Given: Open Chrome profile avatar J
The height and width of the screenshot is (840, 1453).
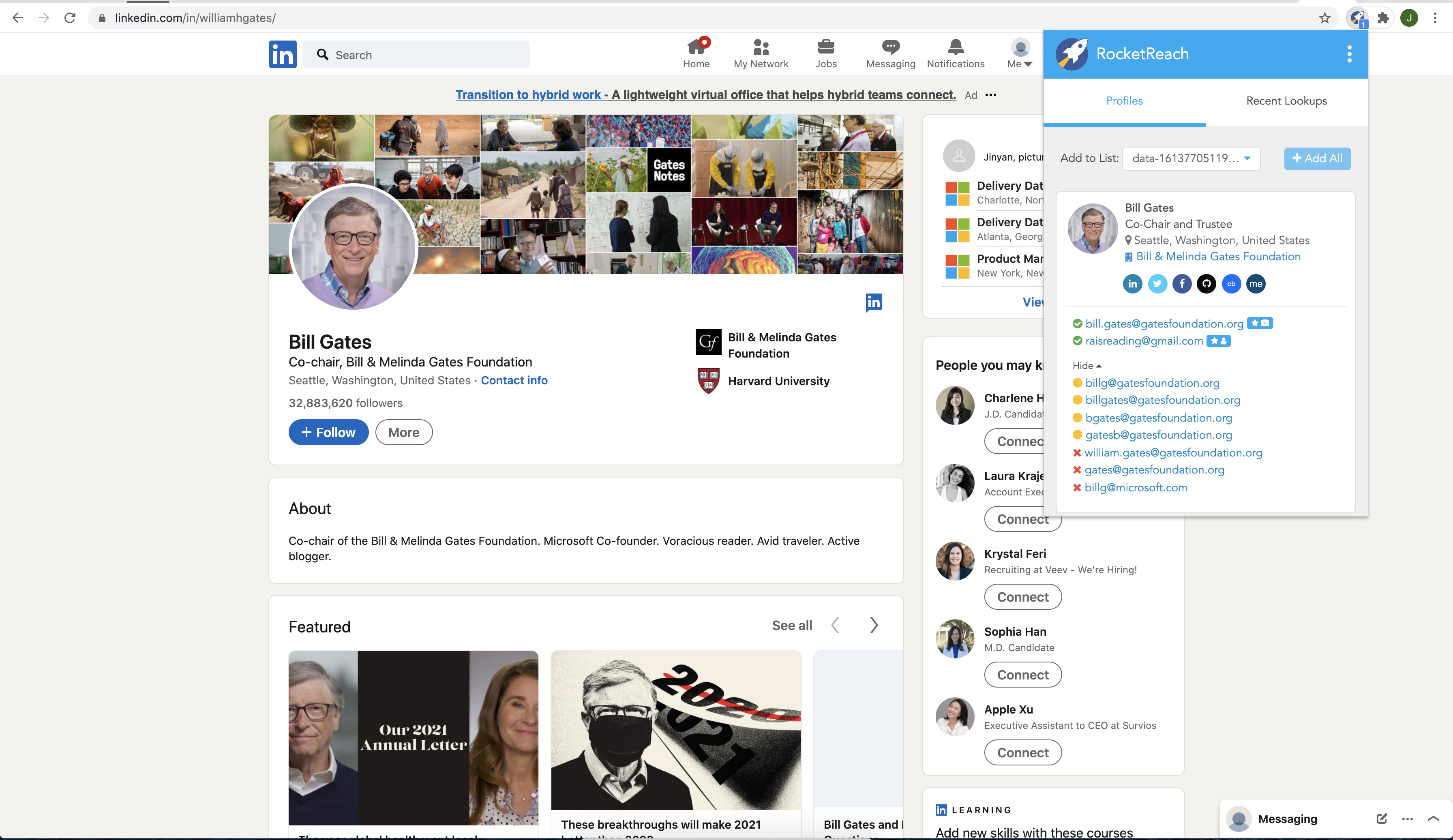Looking at the screenshot, I should pos(1409,18).
